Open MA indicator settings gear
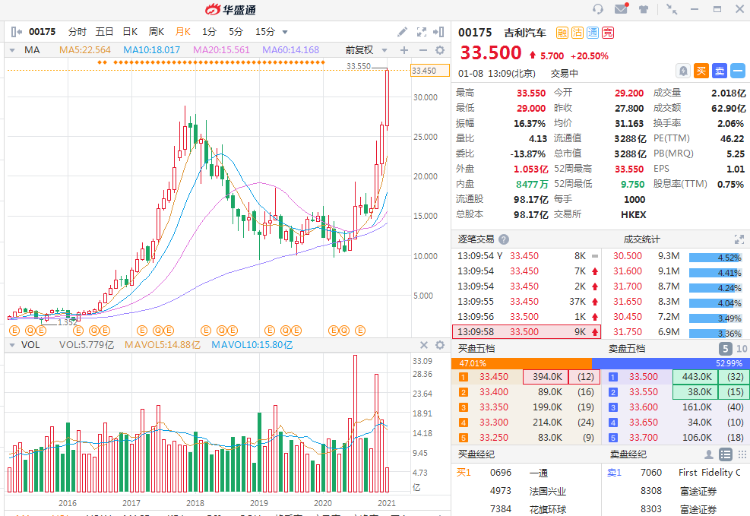 (x=440, y=50)
